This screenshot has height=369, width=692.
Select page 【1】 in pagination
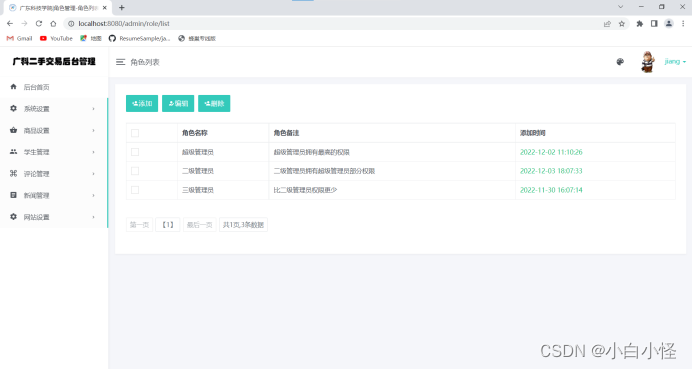[168, 225]
